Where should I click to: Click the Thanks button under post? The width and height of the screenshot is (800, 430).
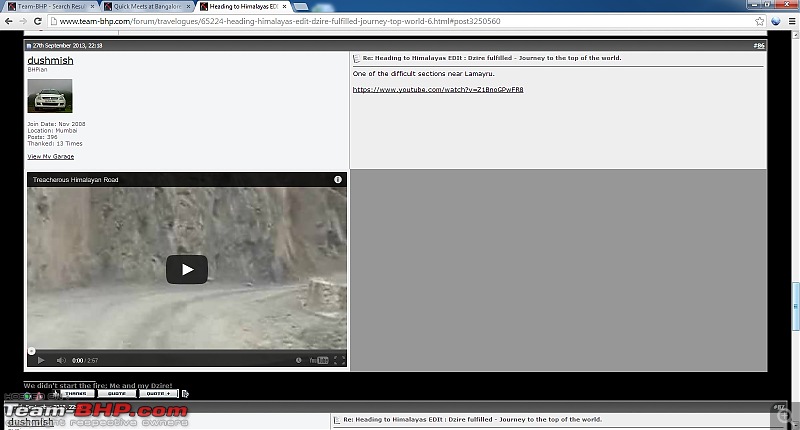76,394
